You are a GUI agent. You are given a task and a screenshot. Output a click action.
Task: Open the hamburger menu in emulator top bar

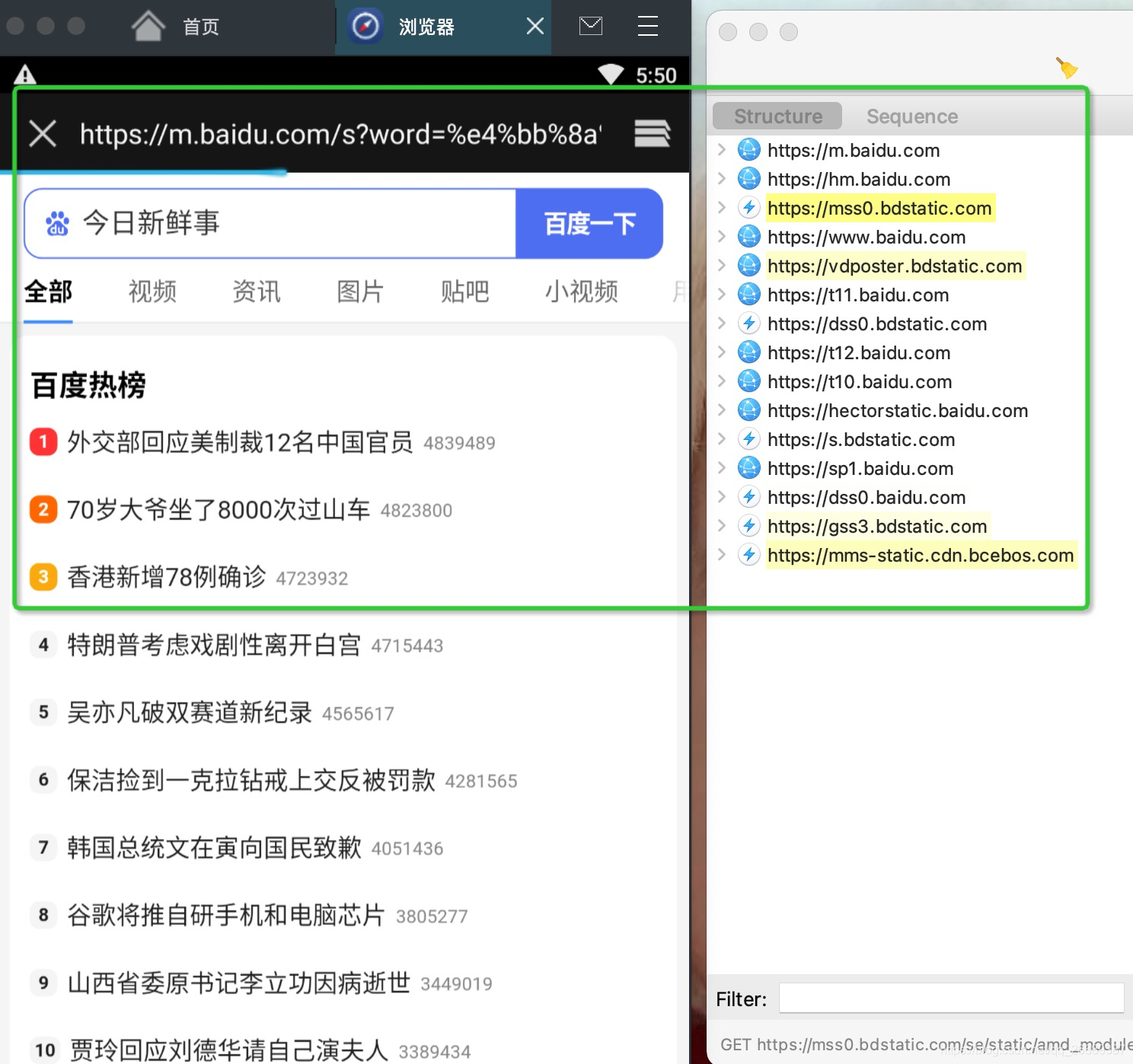(x=648, y=27)
